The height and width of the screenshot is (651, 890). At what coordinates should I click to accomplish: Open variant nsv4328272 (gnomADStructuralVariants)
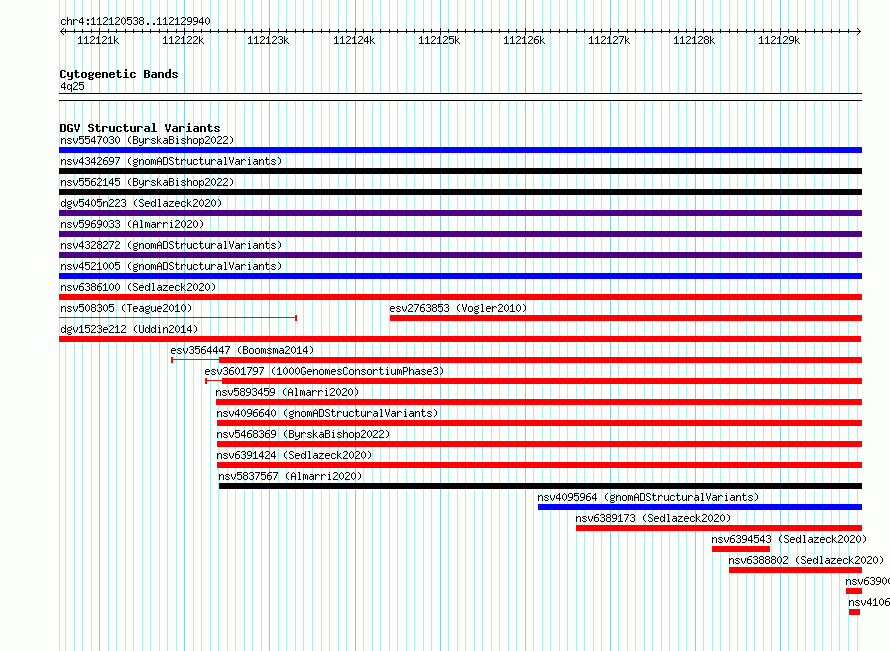coord(171,245)
